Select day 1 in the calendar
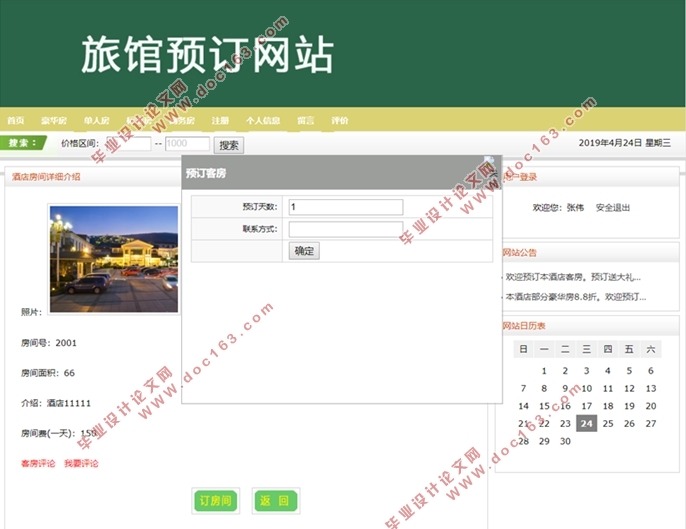This screenshot has height=529, width=686. [x=544, y=371]
